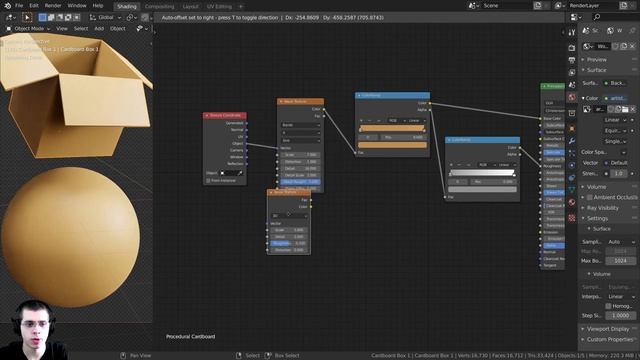Open the viewport Select menu
640x360 pixels.
click(x=81, y=29)
